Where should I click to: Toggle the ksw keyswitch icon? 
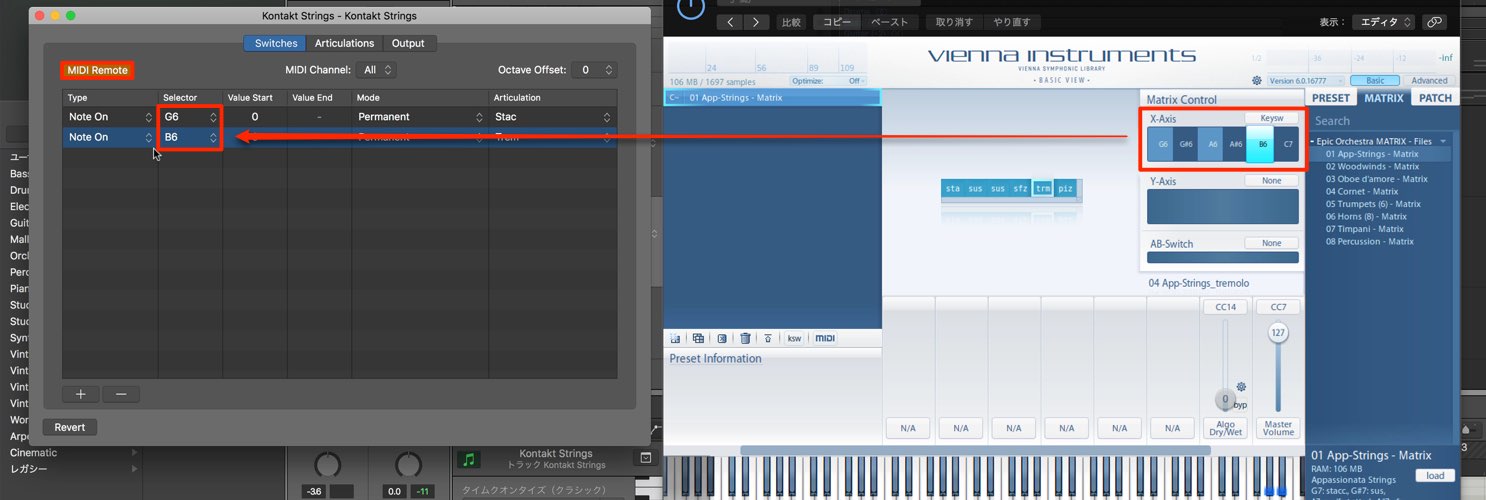coord(794,338)
